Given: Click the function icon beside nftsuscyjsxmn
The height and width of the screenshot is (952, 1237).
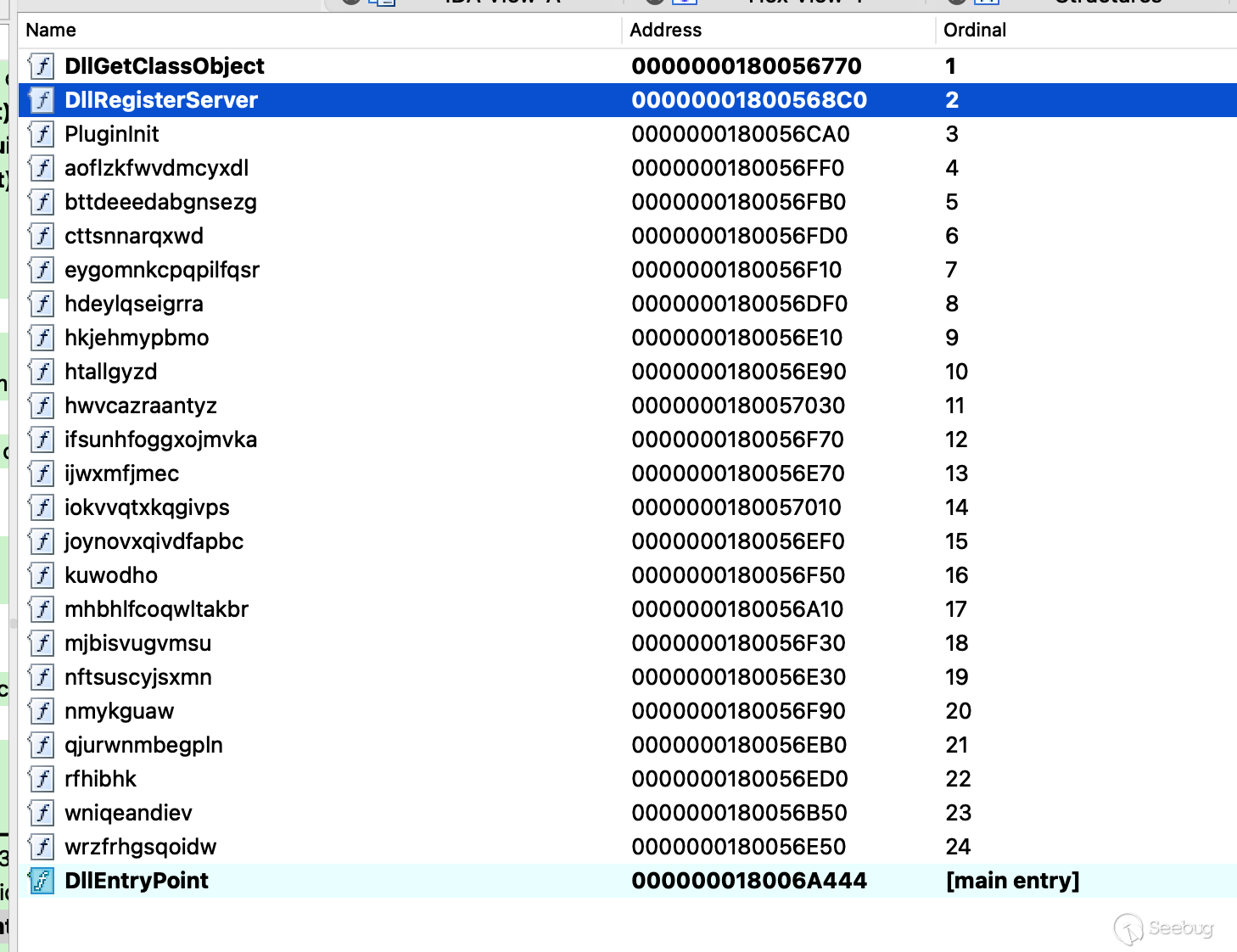Looking at the screenshot, I should coord(42,676).
